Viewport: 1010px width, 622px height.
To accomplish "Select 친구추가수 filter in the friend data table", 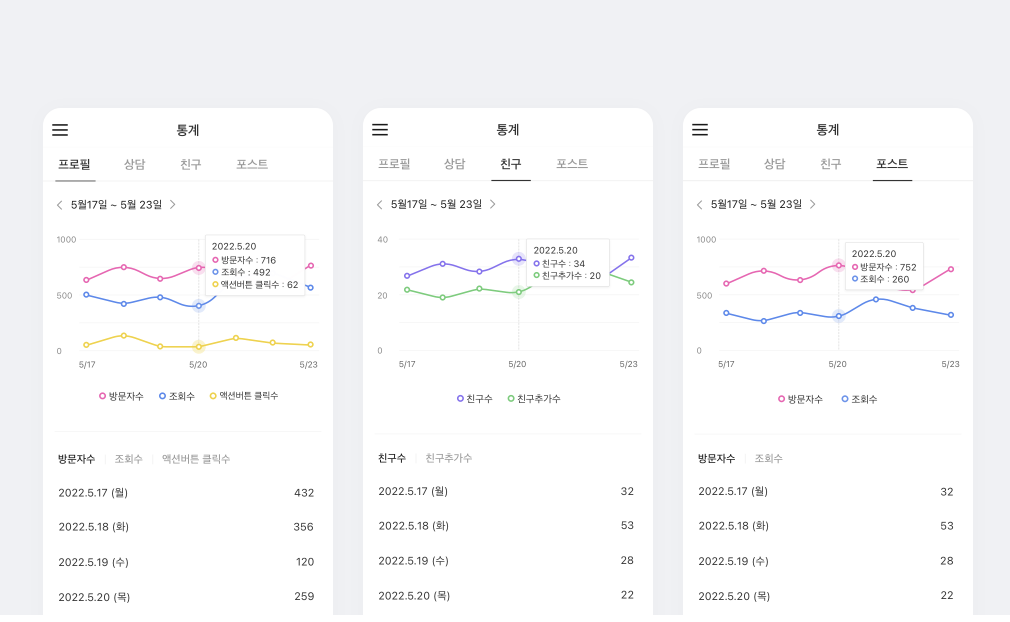I will pyautogui.click(x=449, y=459).
